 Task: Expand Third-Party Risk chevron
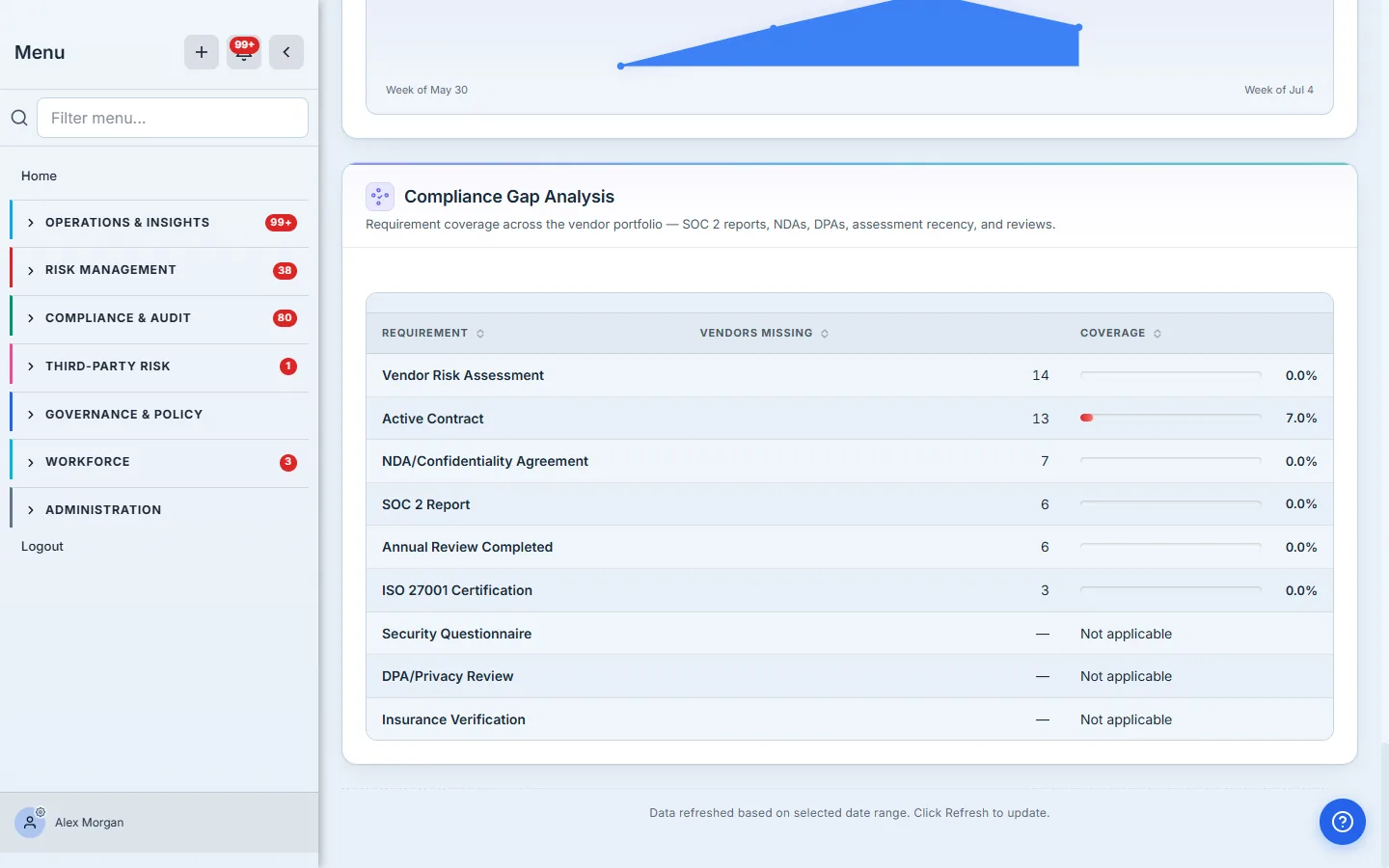point(31,366)
